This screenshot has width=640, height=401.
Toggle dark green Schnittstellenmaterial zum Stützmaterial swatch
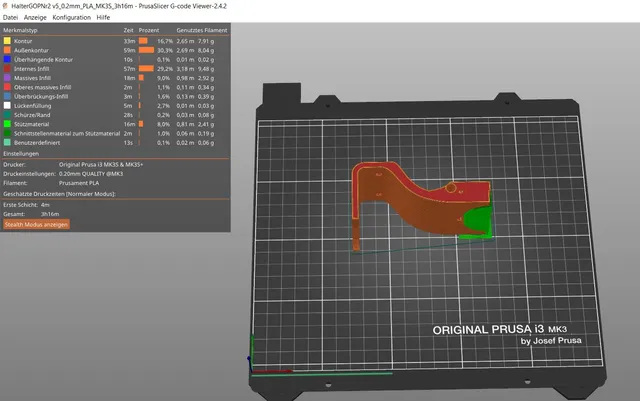point(7,134)
